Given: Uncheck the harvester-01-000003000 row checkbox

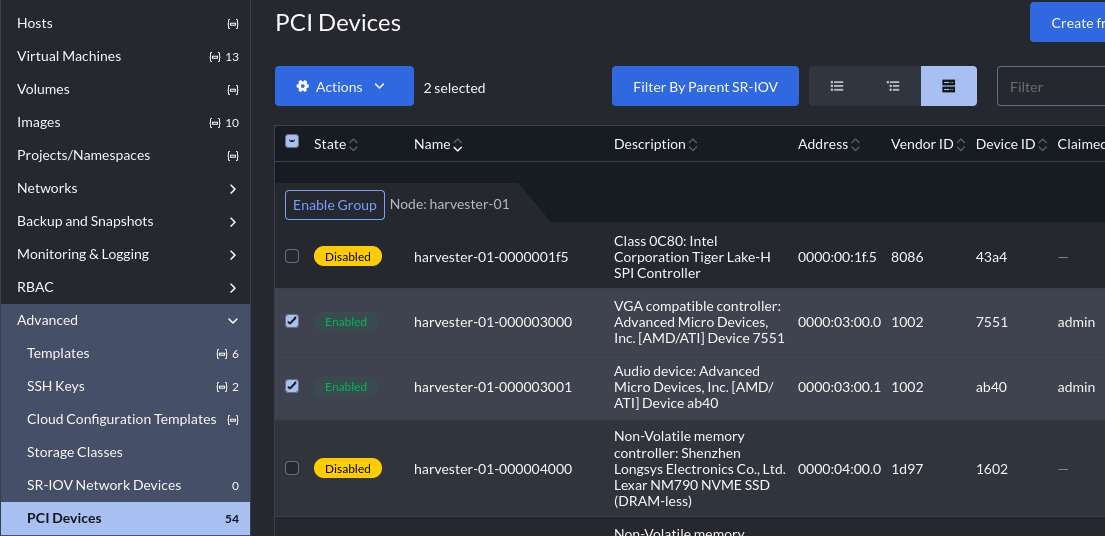Looking at the screenshot, I should pyautogui.click(x=292, y=322).
